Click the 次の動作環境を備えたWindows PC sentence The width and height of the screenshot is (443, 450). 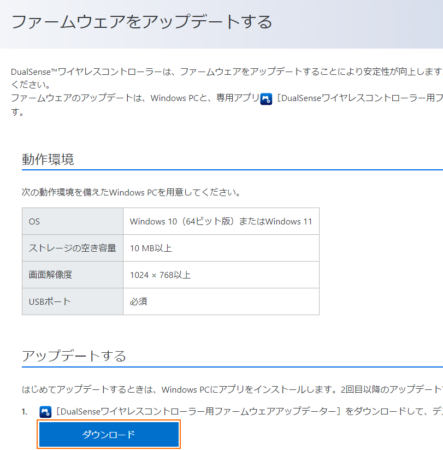[131, 192]
